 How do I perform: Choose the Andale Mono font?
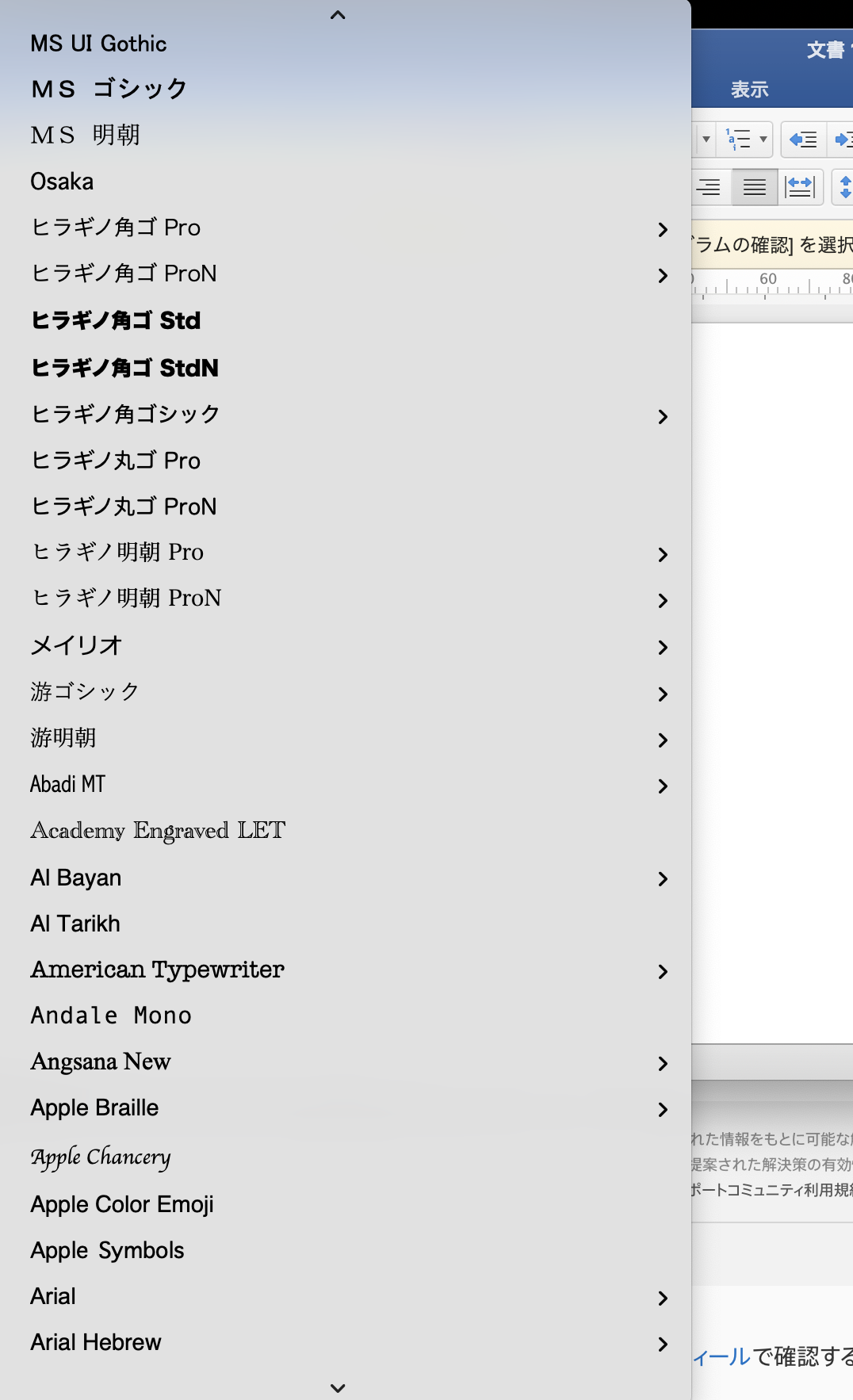point(346,1016)
